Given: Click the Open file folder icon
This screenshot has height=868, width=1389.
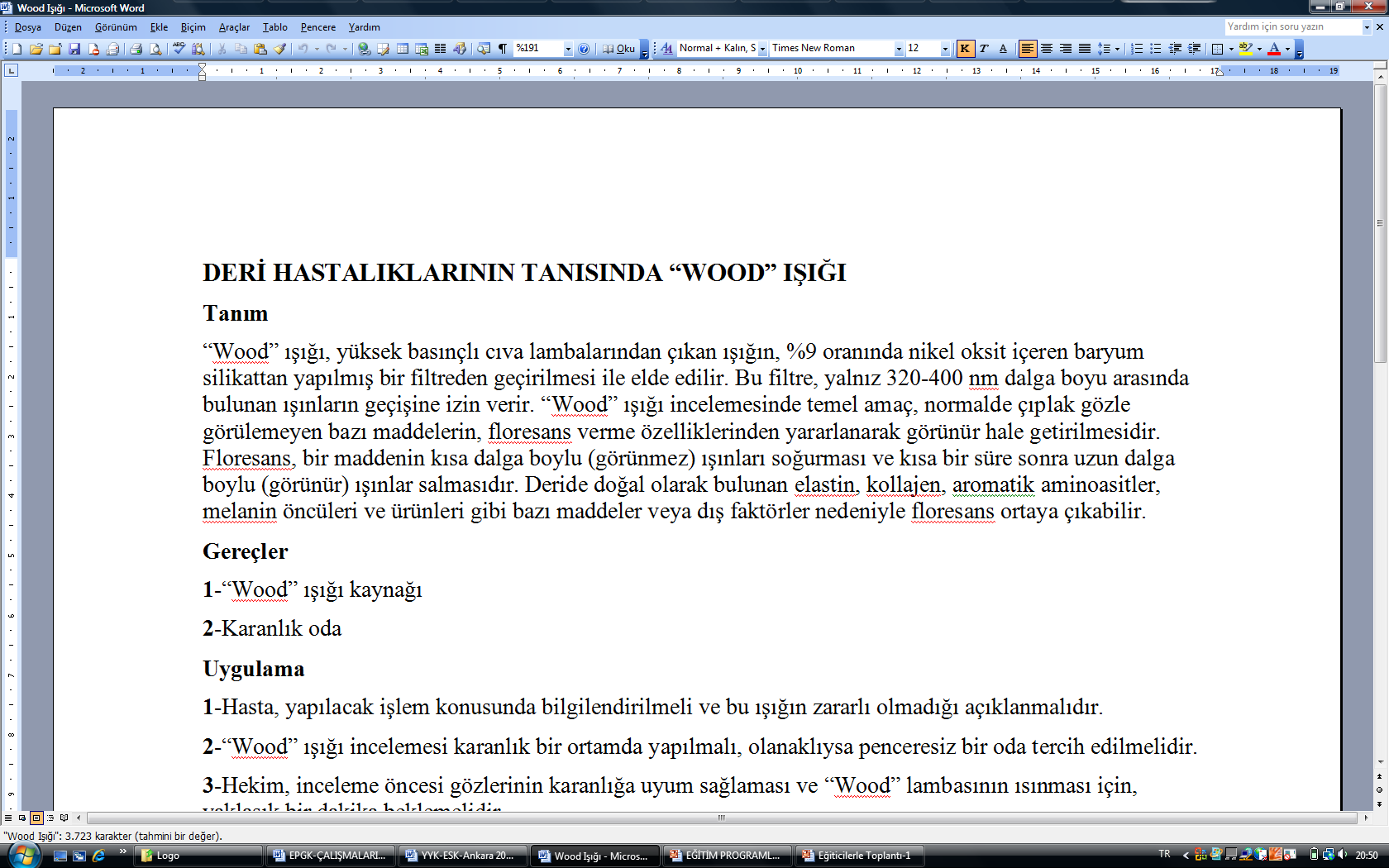Looking at the screenshot, I should tap(36, 49).
